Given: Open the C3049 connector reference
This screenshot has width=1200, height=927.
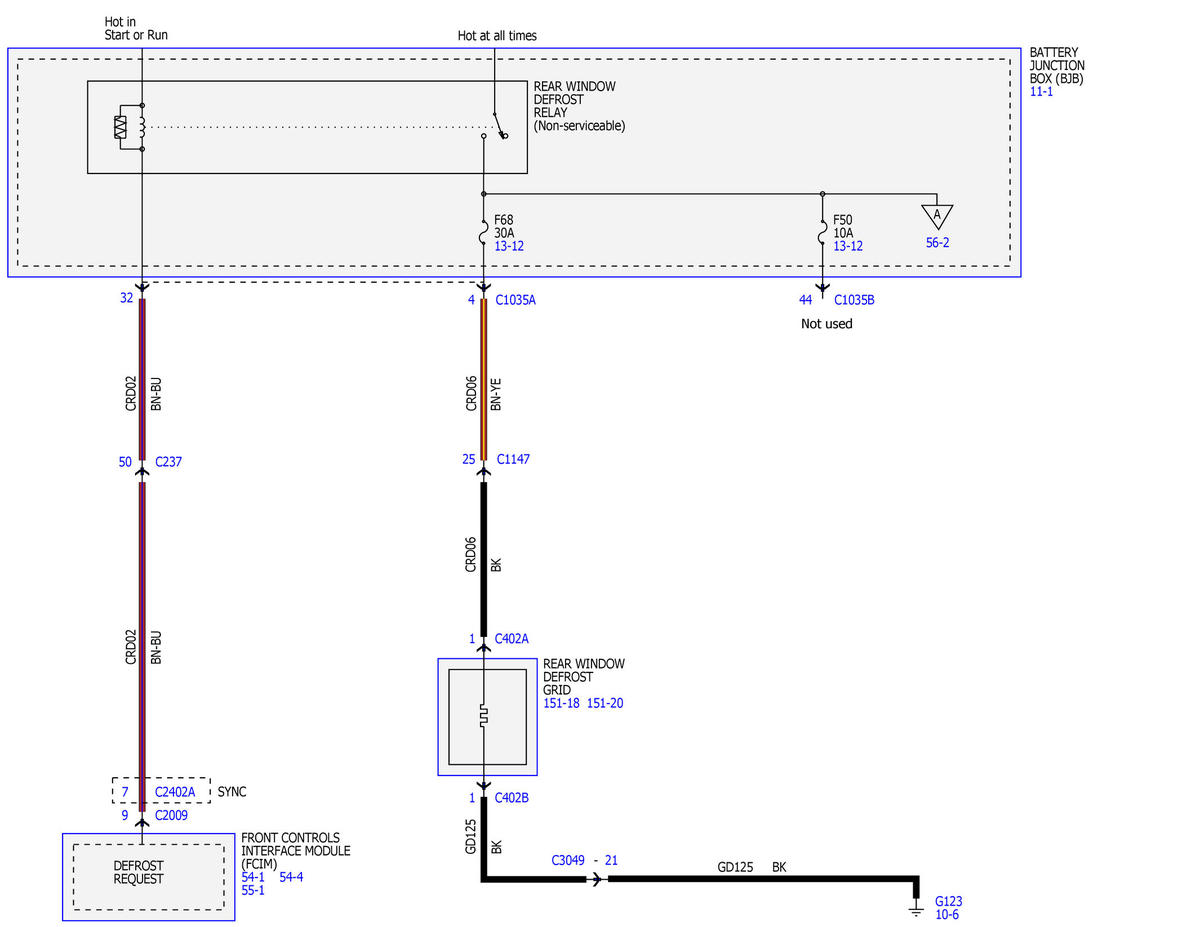Looking at the screenshot, I should coord(570,860).
